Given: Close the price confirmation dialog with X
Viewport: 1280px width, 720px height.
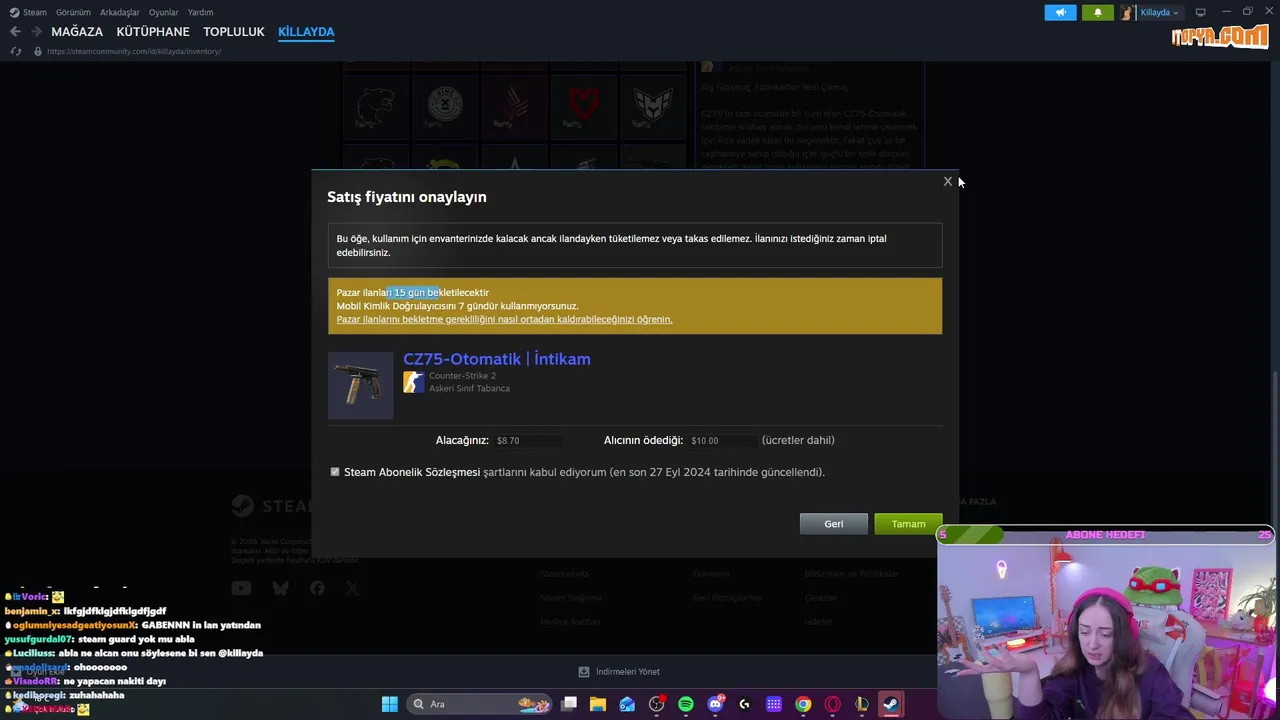Looking at the screenshot, I should coord(947,182).
